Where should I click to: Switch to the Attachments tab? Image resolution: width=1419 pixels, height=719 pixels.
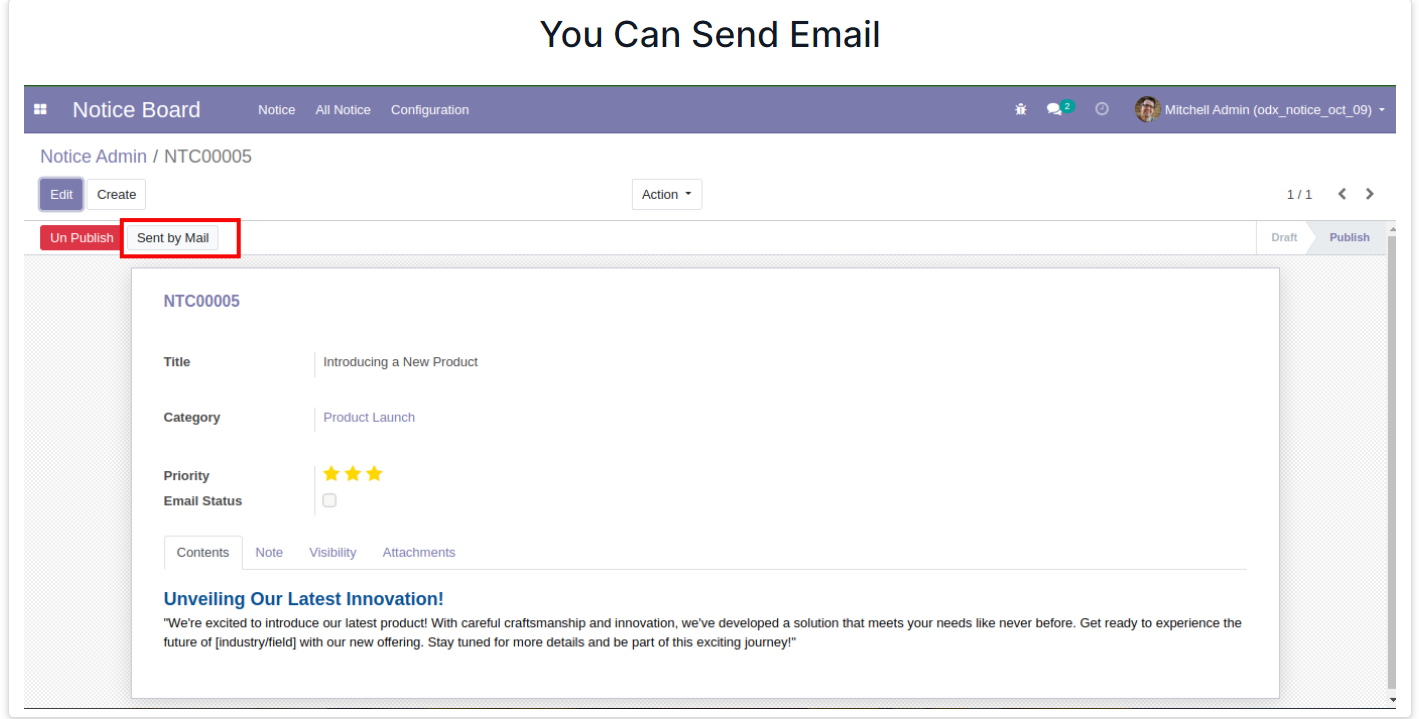[419, 552]
